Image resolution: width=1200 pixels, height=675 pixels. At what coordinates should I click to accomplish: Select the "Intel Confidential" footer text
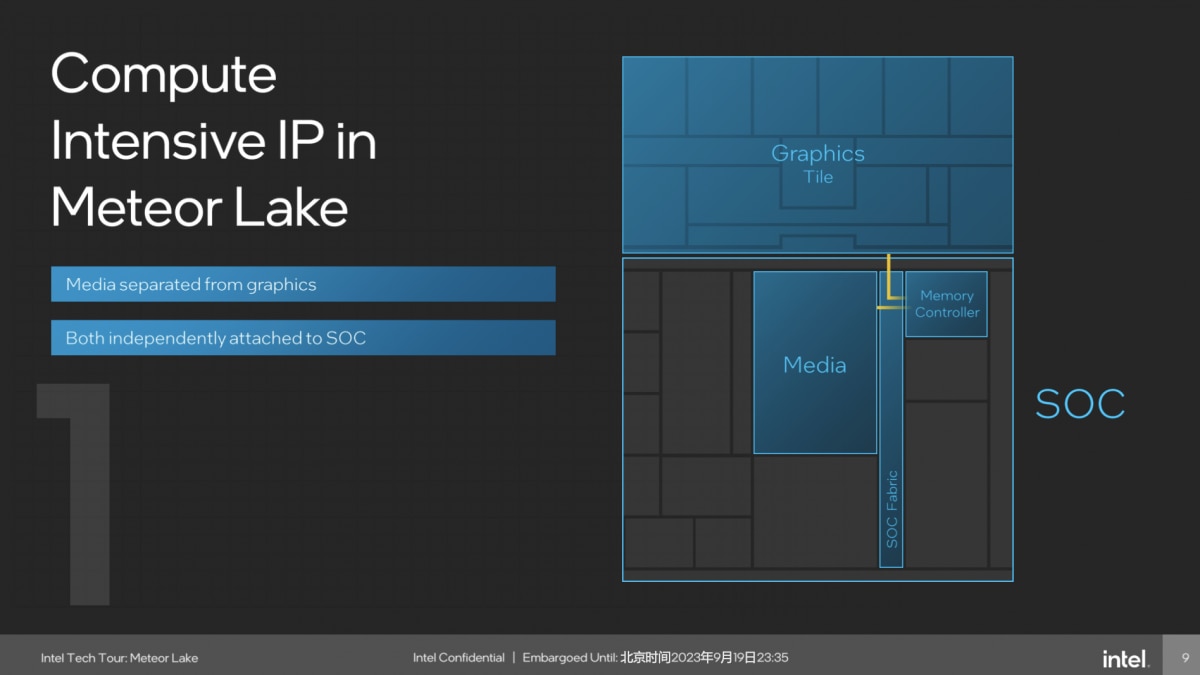tap(459, 658)
